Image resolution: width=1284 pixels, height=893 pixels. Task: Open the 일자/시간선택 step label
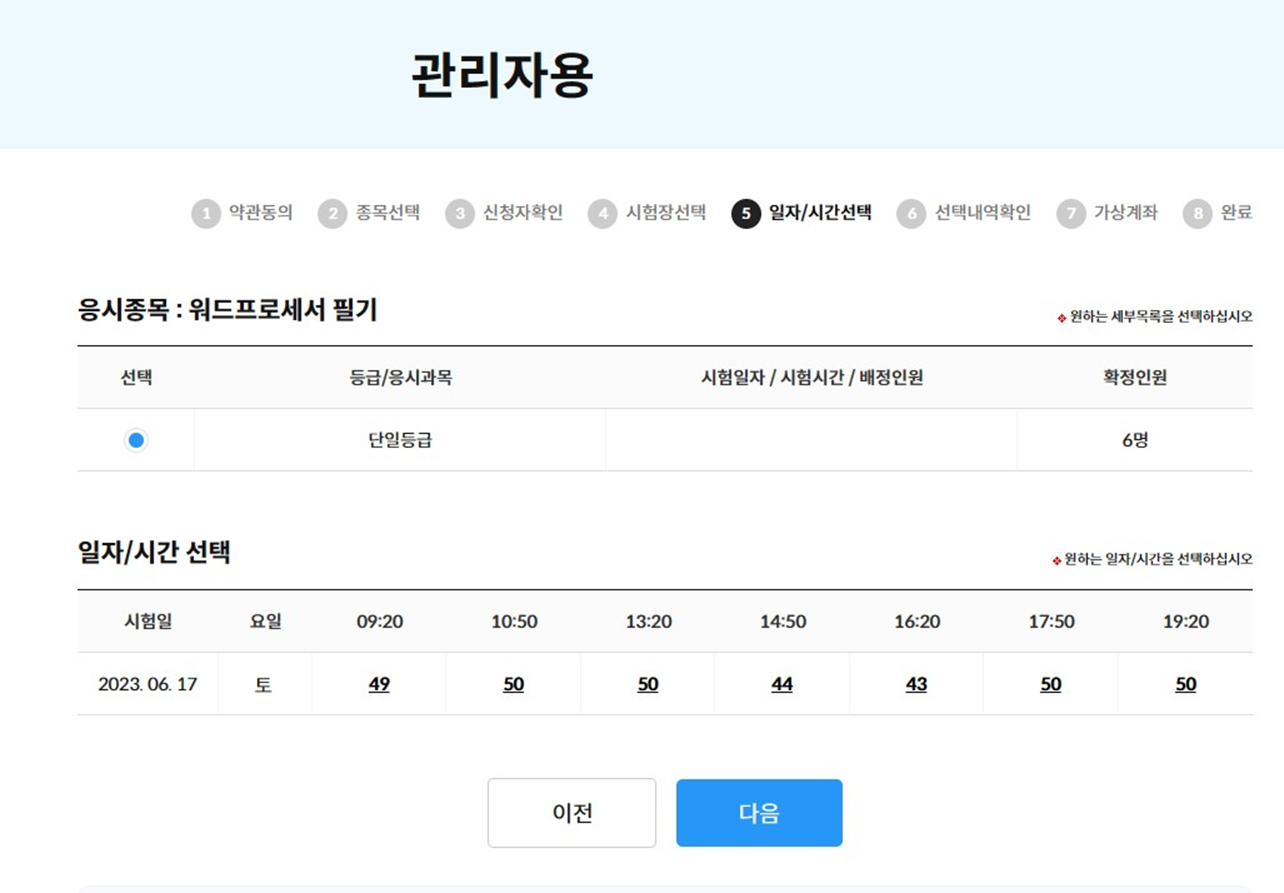coord(820,213)
